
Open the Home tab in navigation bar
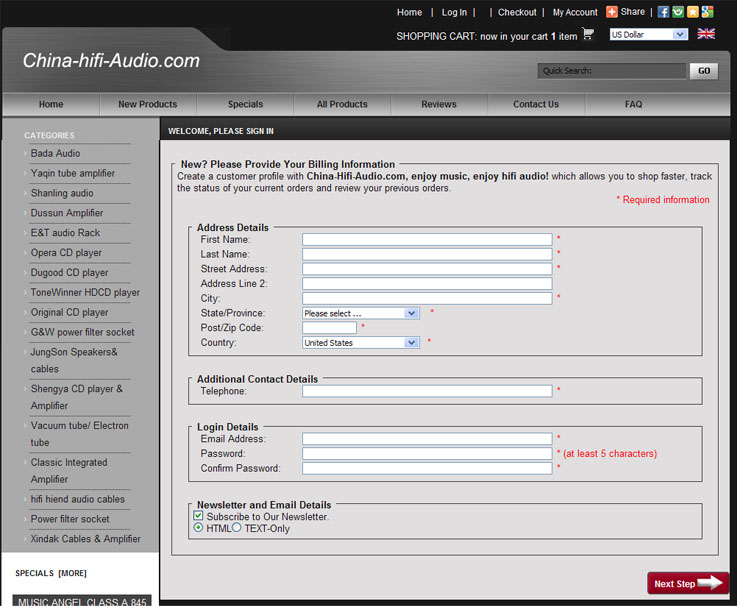pyautogui.click(x=51, y=104)
